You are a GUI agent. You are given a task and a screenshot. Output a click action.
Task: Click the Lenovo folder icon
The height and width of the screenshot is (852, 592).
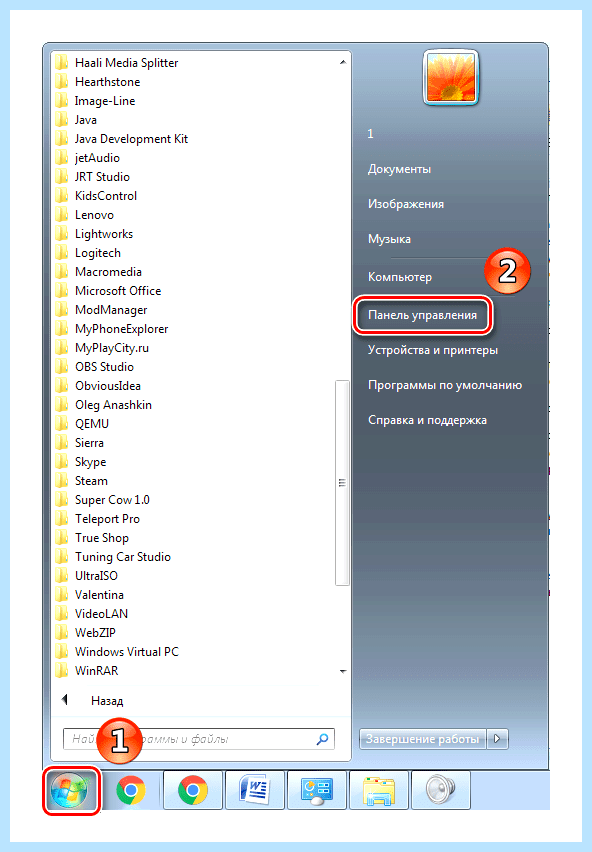(x=61, y=215)
